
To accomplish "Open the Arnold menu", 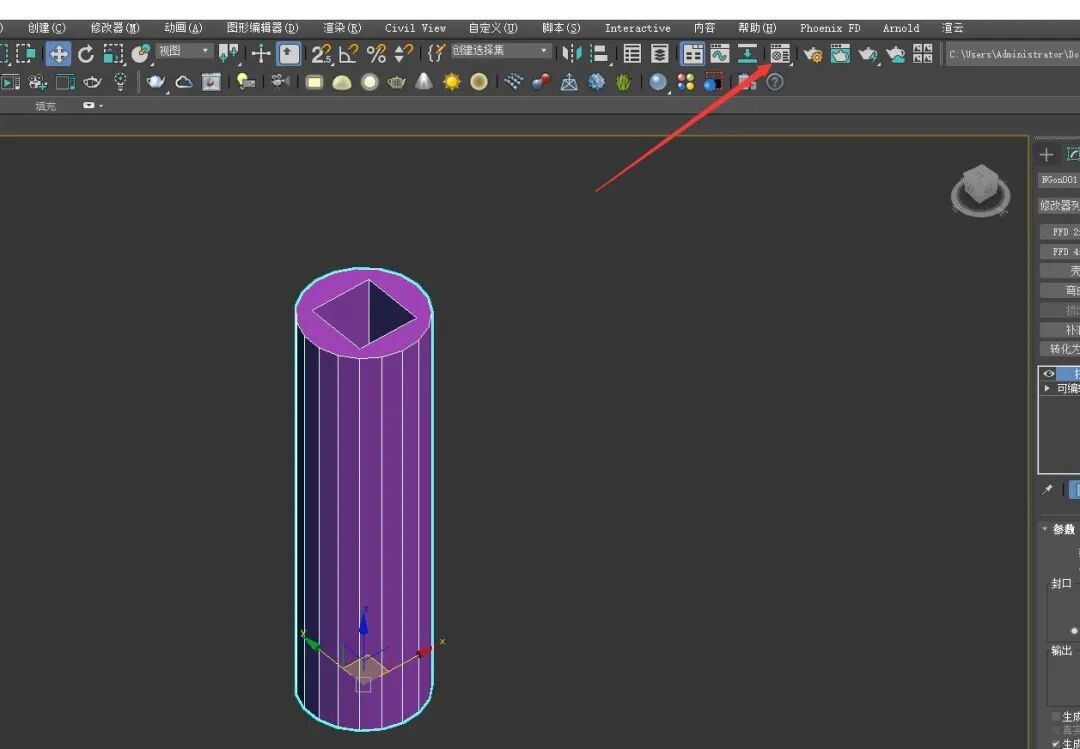I will click(x=901, y=28).
